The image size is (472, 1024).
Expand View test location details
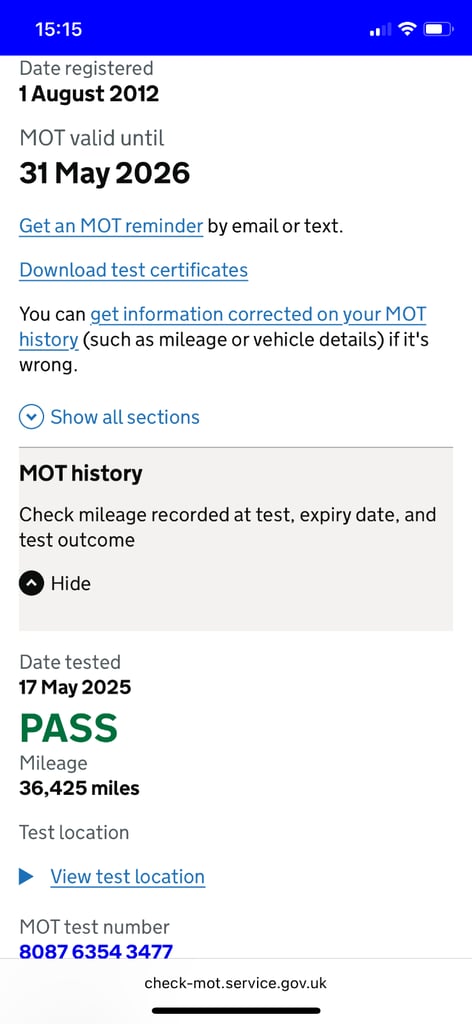click(x=127, y=876)
